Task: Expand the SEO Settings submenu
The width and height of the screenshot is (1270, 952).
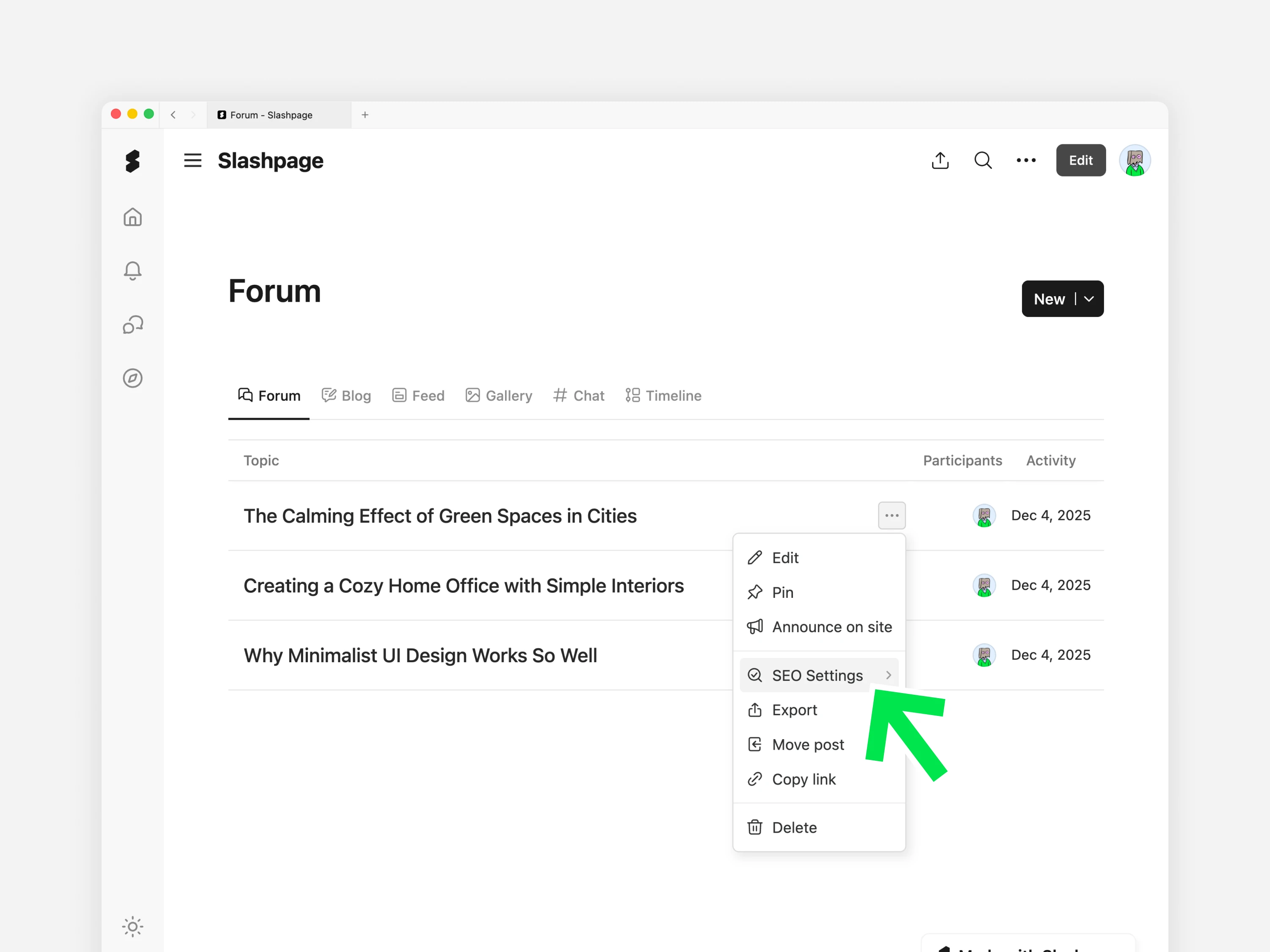Action: click(819, 675)
